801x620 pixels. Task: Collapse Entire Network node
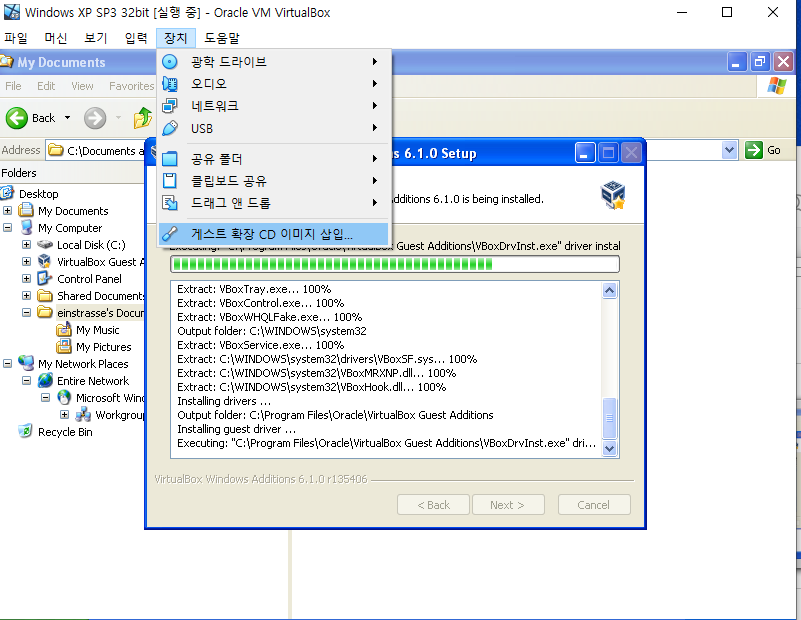[x=27, y=380]
